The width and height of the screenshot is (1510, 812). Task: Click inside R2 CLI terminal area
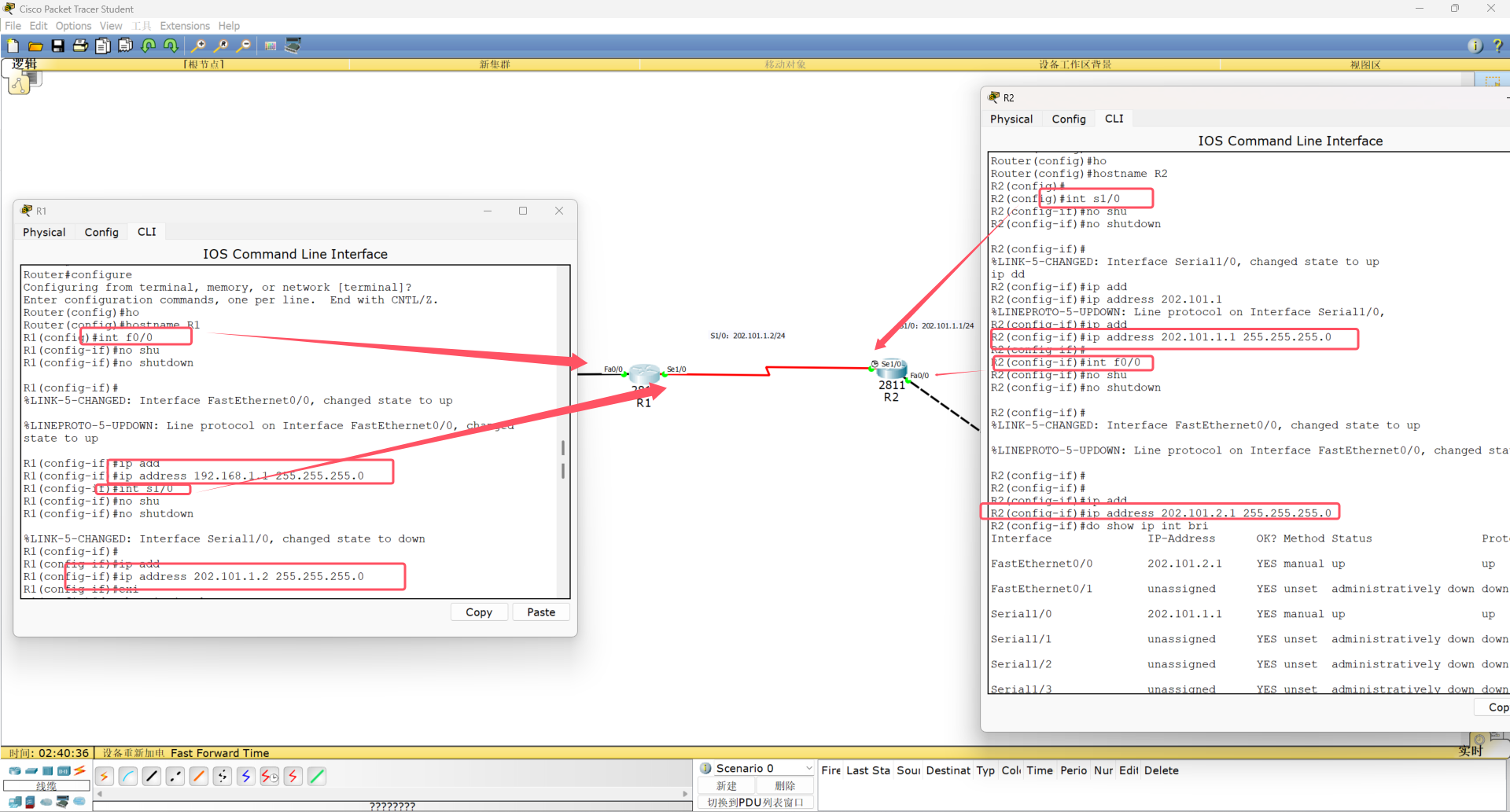tap(1249, 423)
